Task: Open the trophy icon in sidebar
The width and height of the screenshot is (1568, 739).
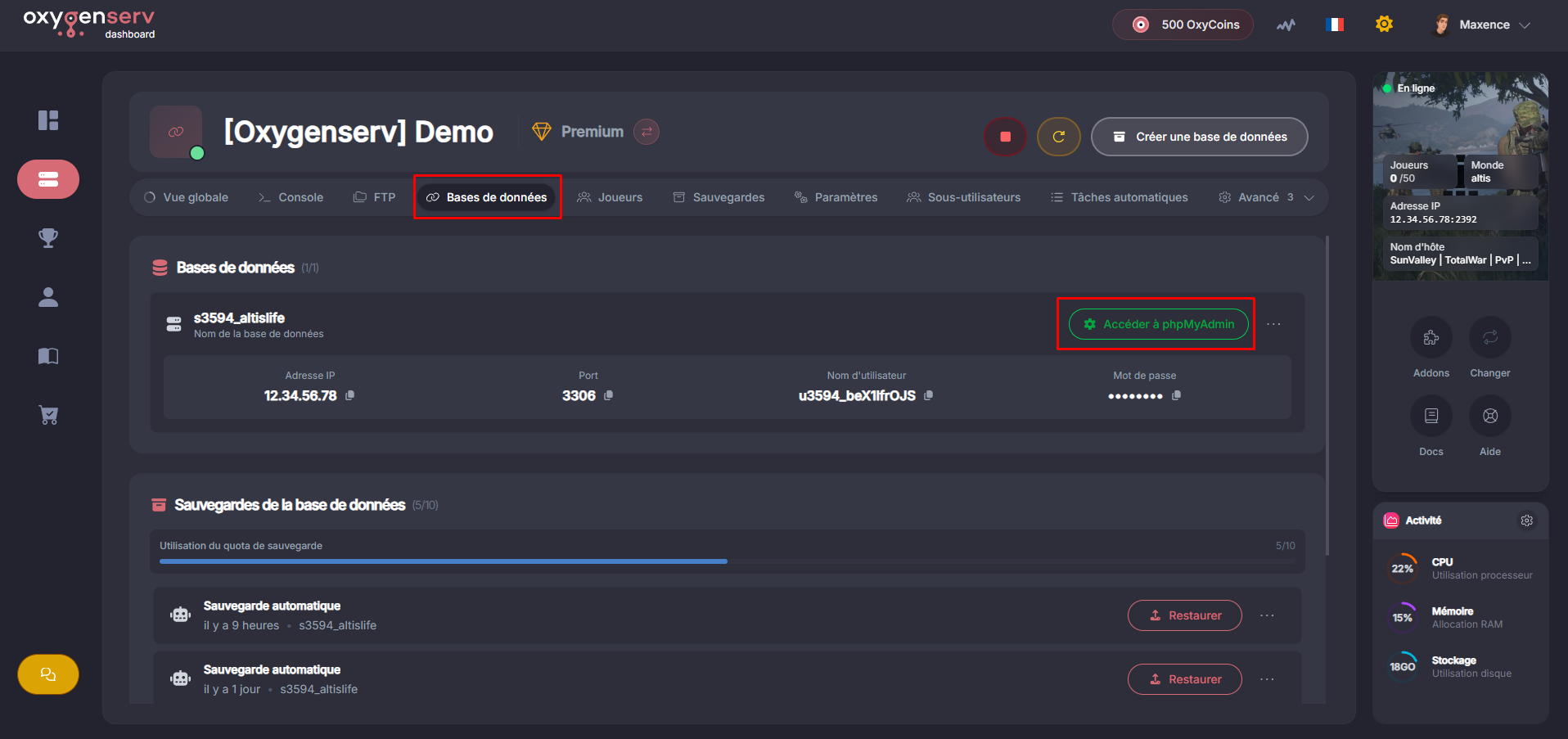Action: tap(48, 238)
